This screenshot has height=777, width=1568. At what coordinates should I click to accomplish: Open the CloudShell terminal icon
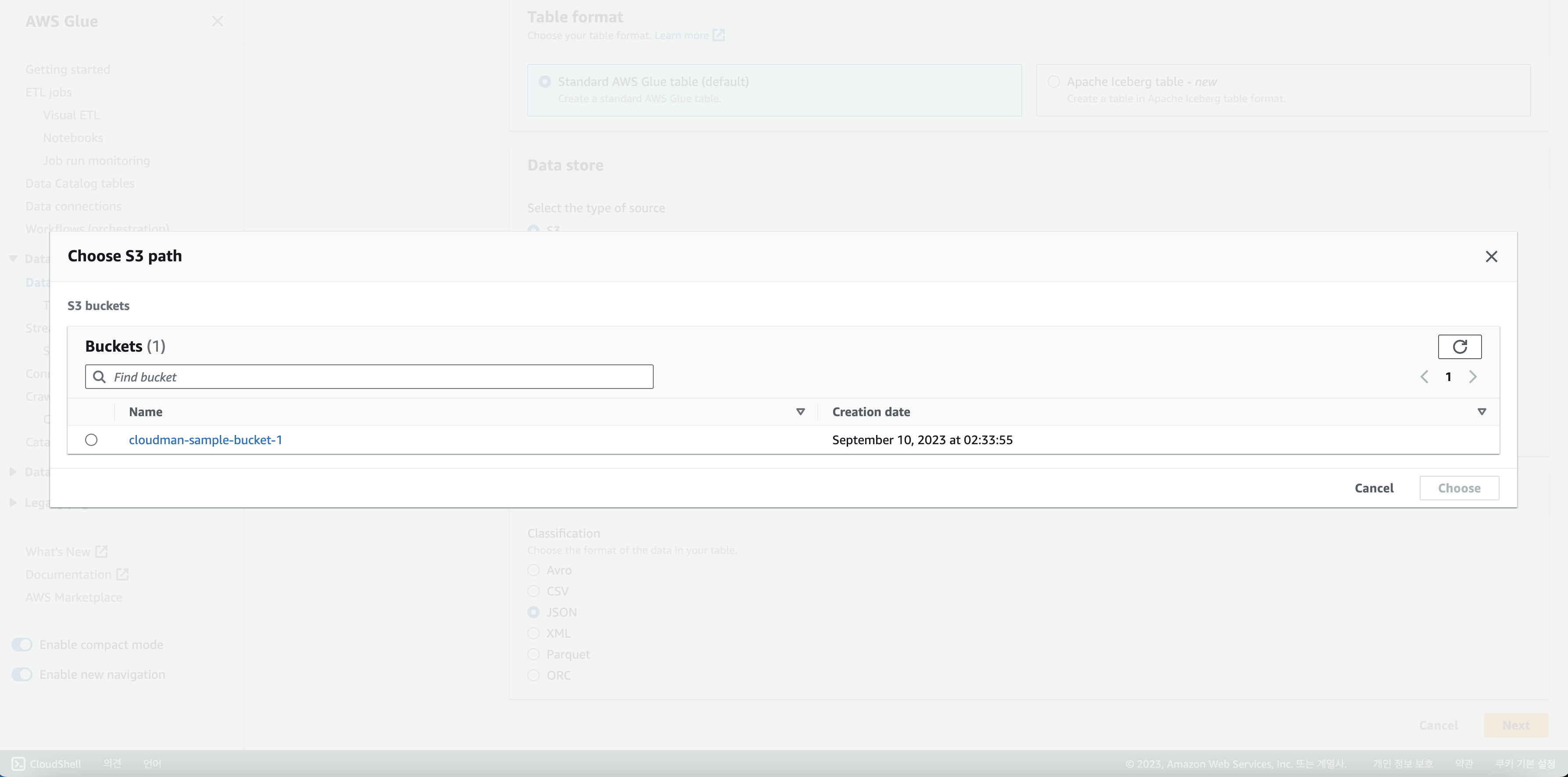(18, 763)
